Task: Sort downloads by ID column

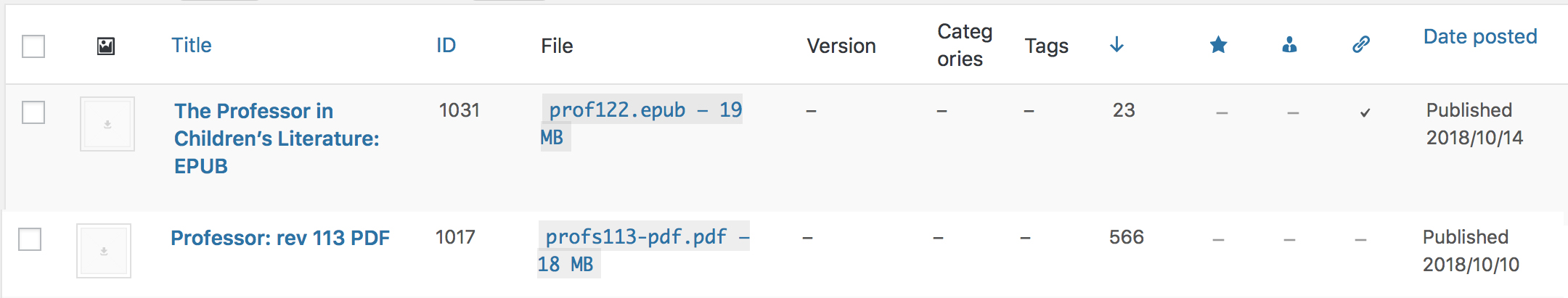Action: point(446,45)
